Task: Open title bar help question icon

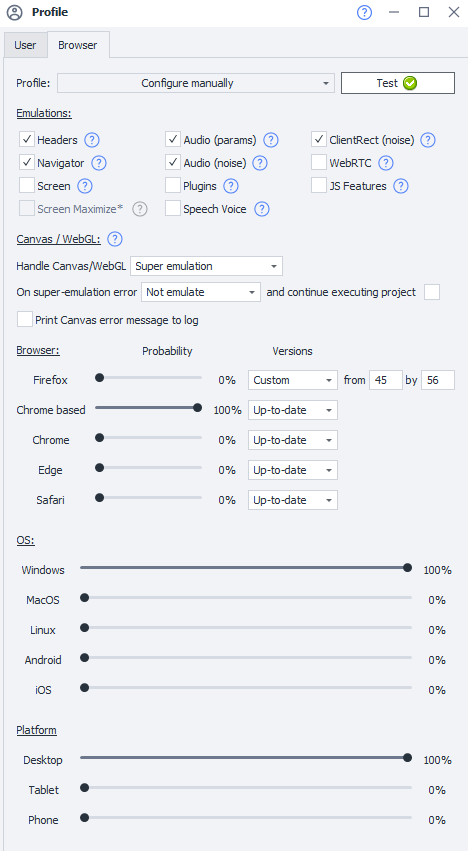Action: click(364, 12)
